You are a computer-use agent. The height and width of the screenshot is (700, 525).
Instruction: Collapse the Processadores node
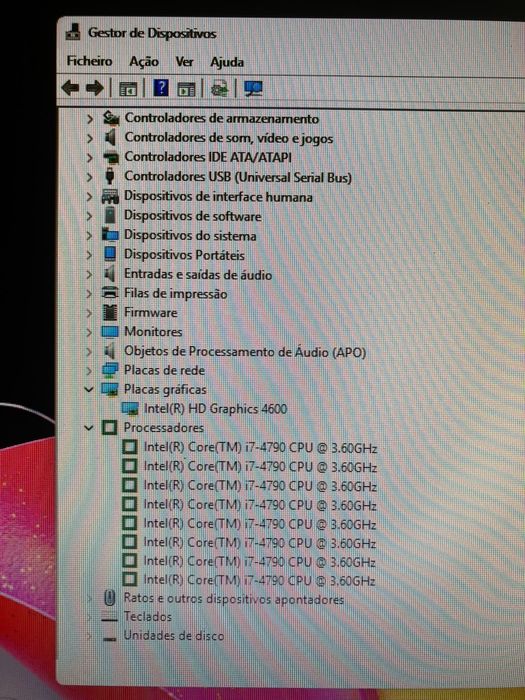pos(89,428)
